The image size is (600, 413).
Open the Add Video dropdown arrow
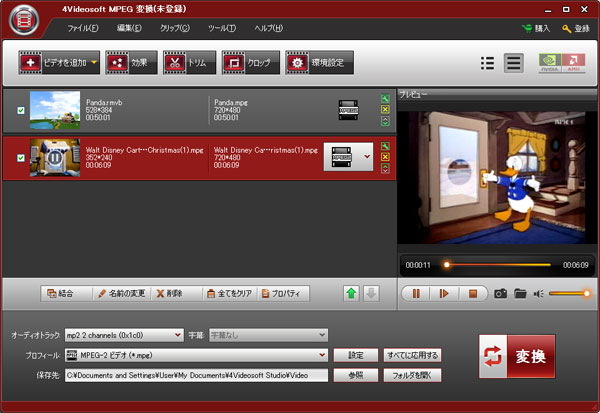[94, 62]
